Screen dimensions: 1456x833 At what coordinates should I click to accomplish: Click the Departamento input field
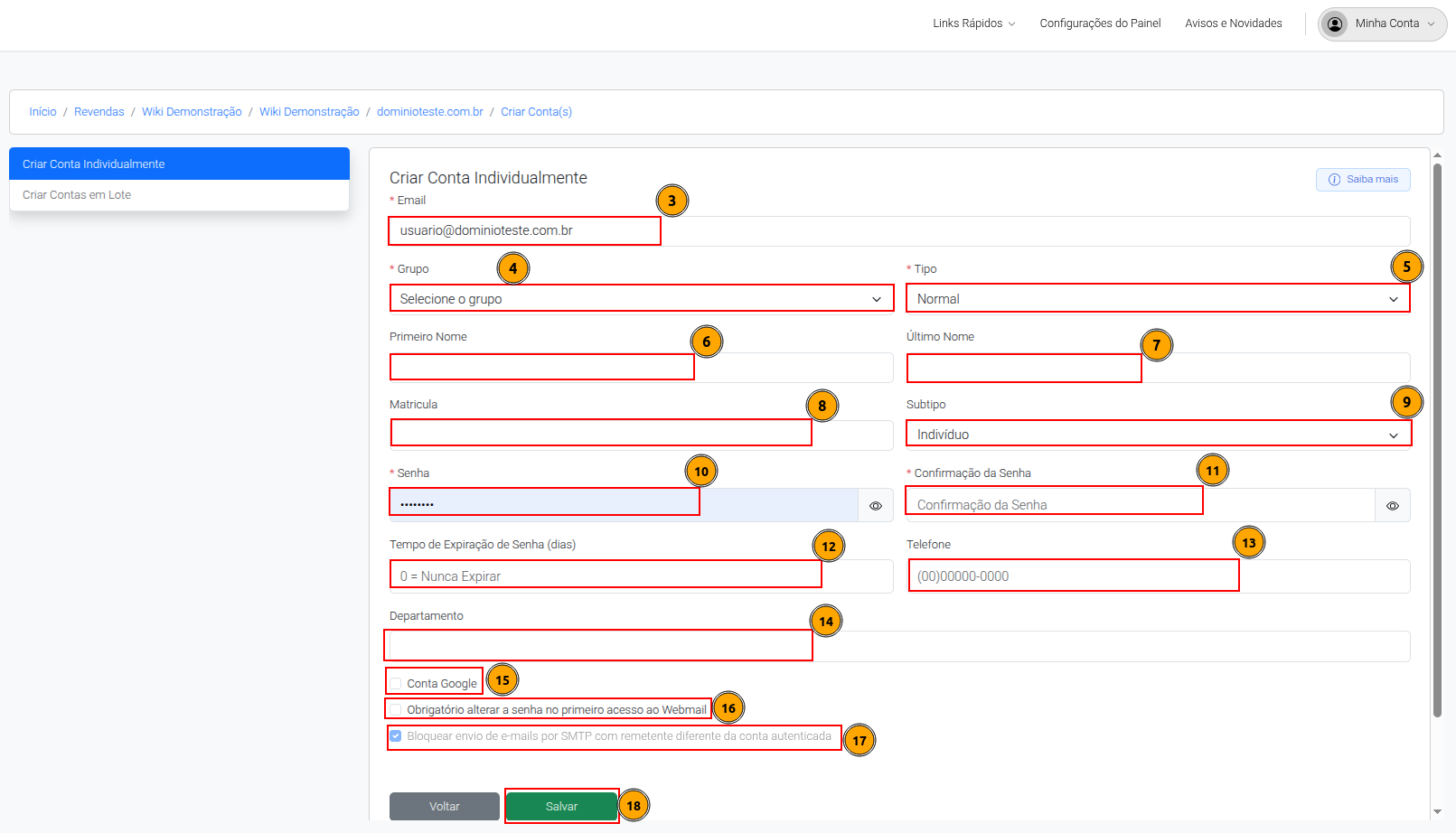pyautogui.click(x=899, y=646)
